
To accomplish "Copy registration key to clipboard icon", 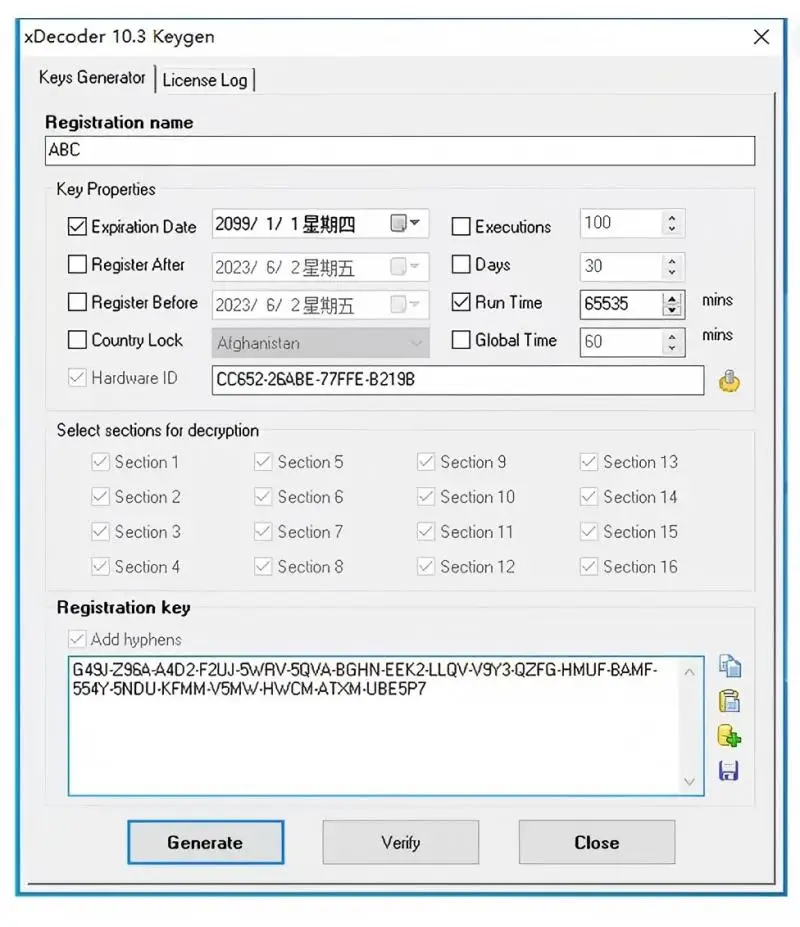I will 730,666.
